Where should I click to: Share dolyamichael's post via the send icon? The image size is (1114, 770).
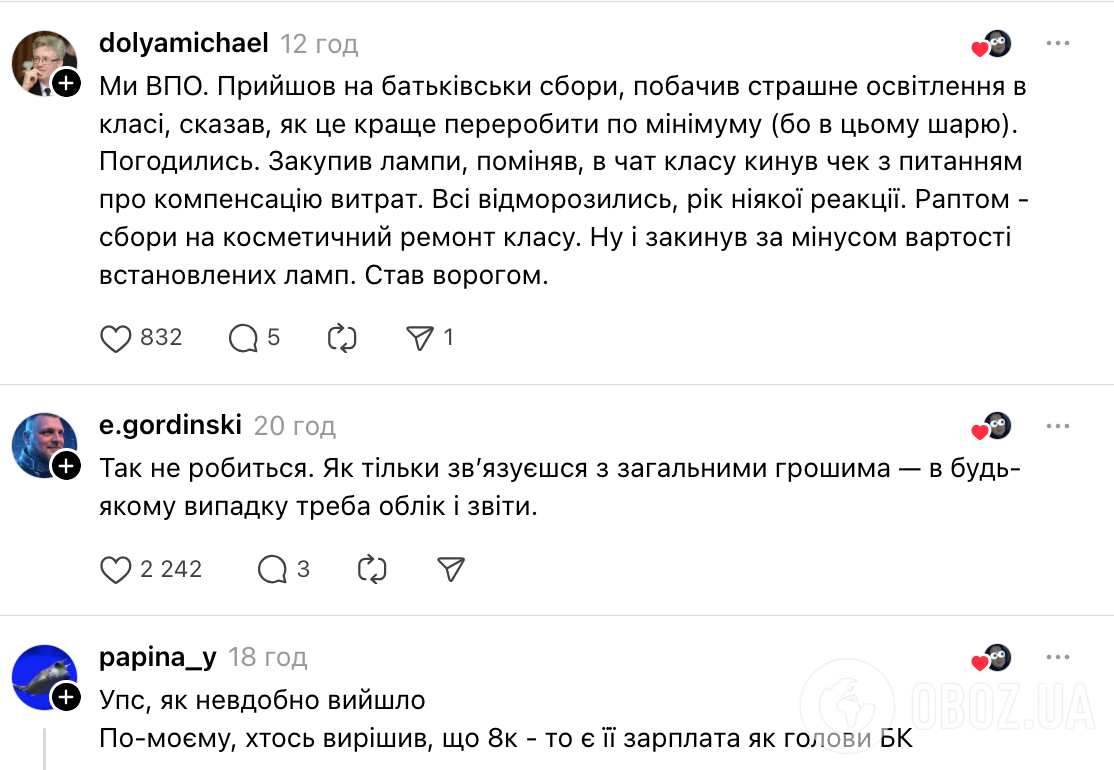click(422, 338)
